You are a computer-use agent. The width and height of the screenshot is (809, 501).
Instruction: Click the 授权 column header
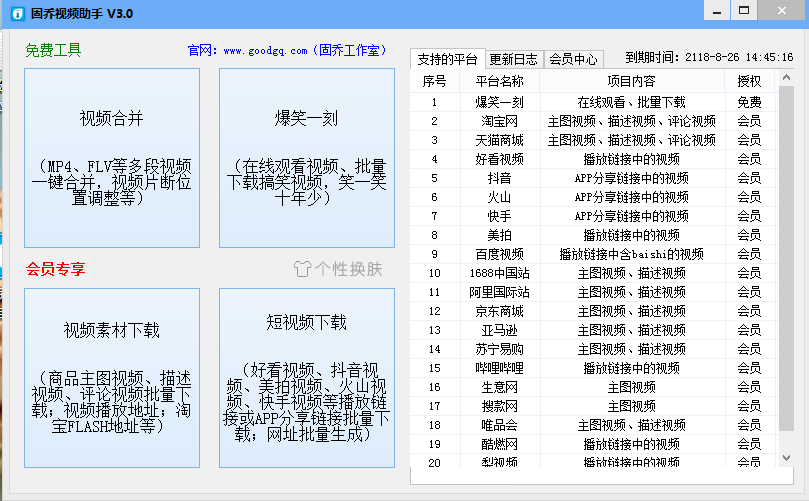click(749, 81)
